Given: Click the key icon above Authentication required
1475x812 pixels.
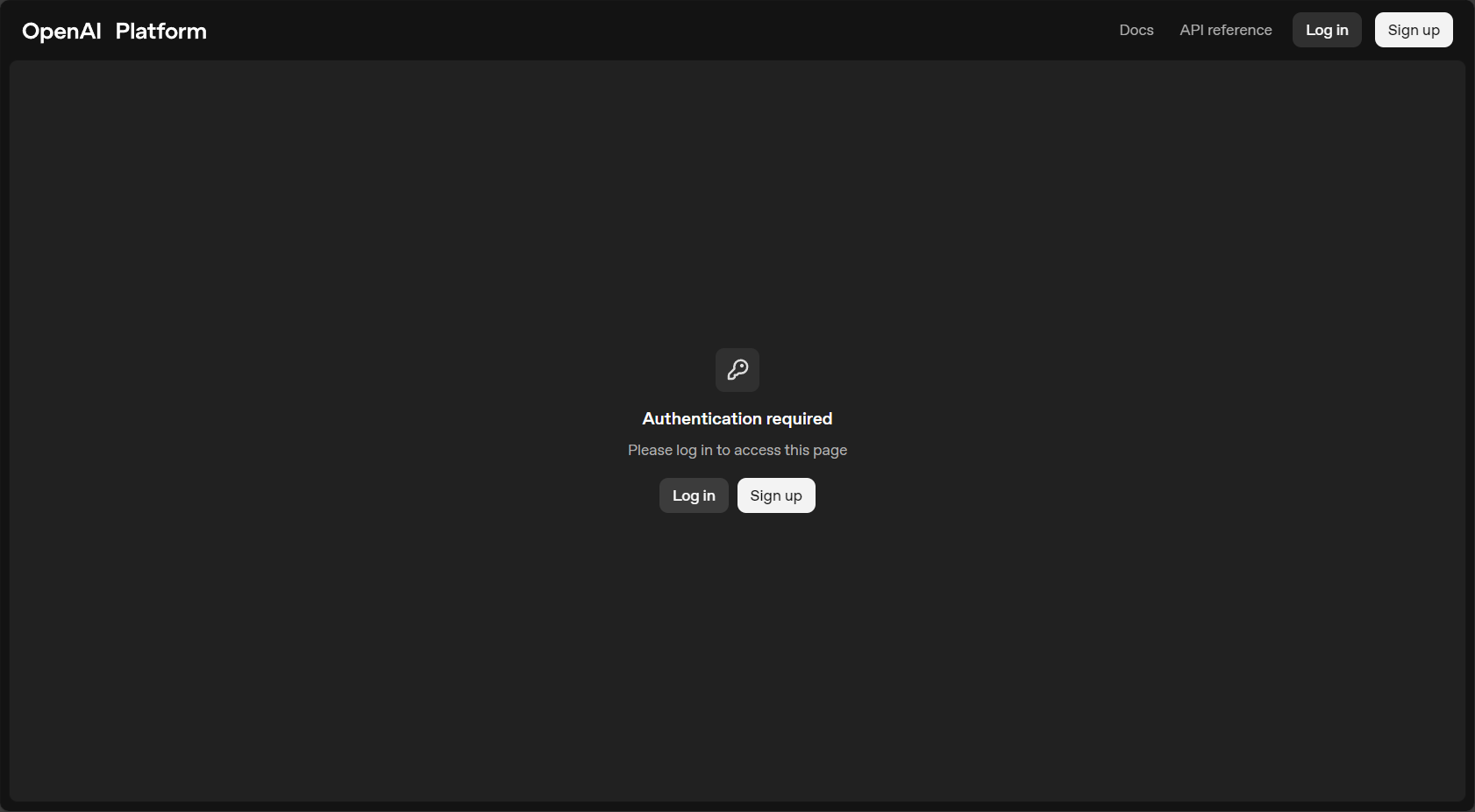Looking at the screenshot, I should tap(737, 370).
